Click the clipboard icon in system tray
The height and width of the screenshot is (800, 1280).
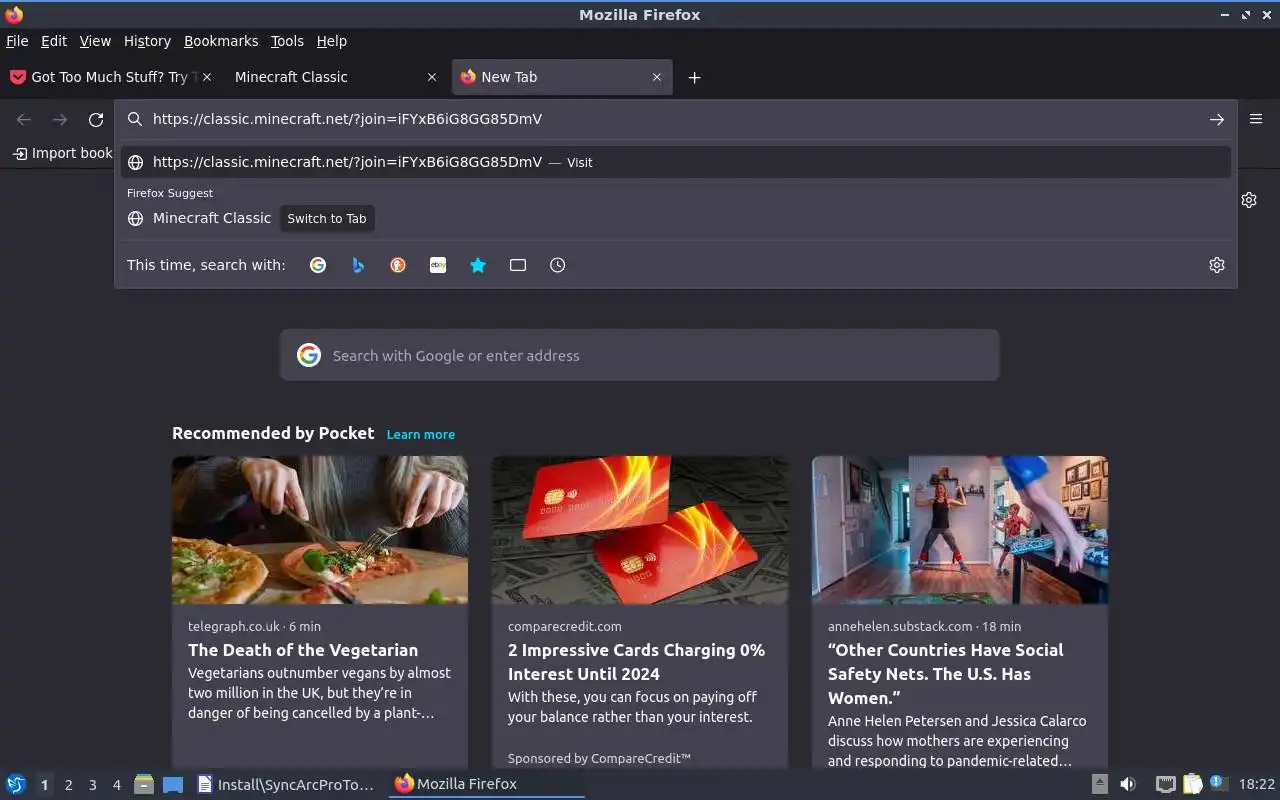[x=1192, y=784]
